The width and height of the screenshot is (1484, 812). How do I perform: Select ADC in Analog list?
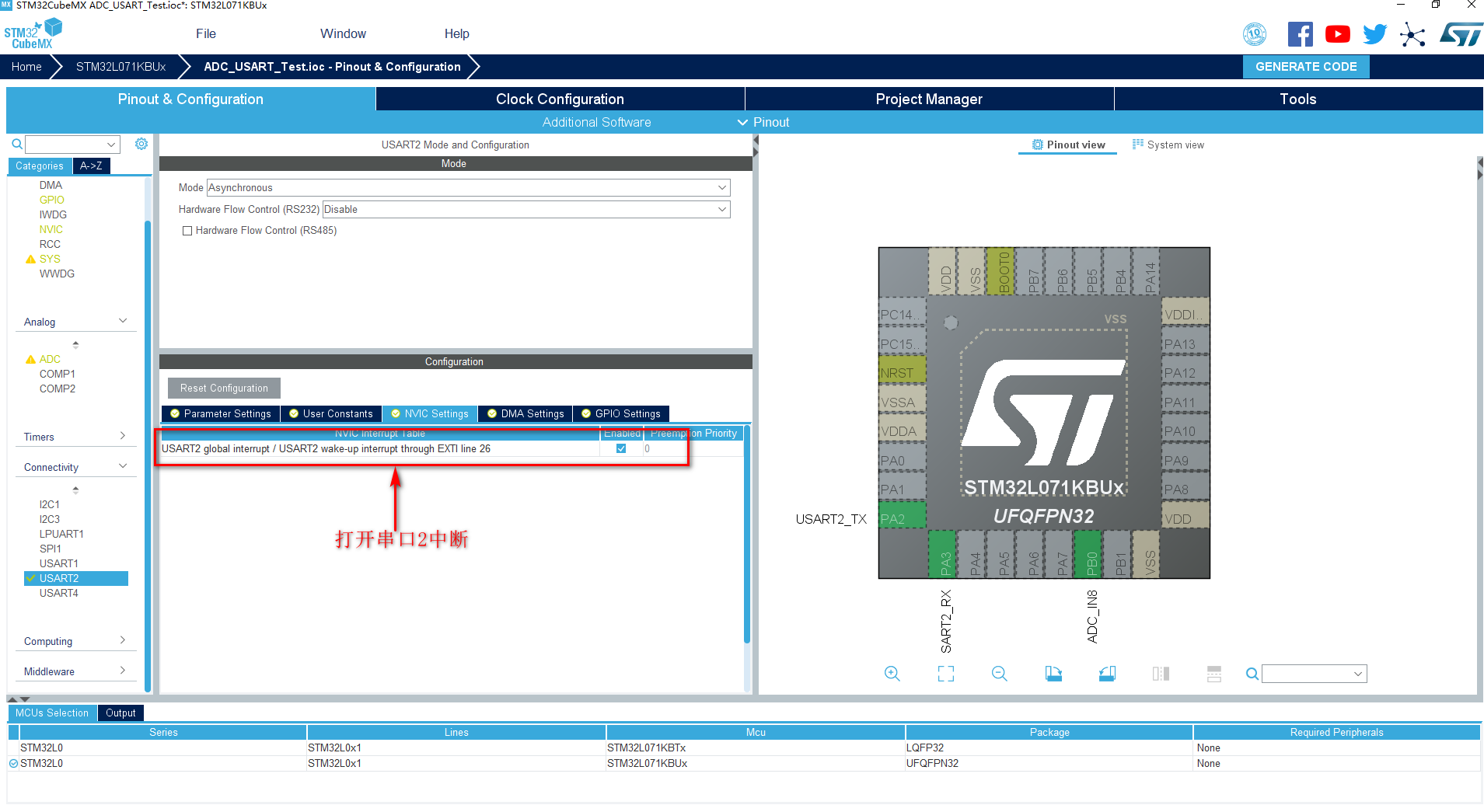point(50,359)
